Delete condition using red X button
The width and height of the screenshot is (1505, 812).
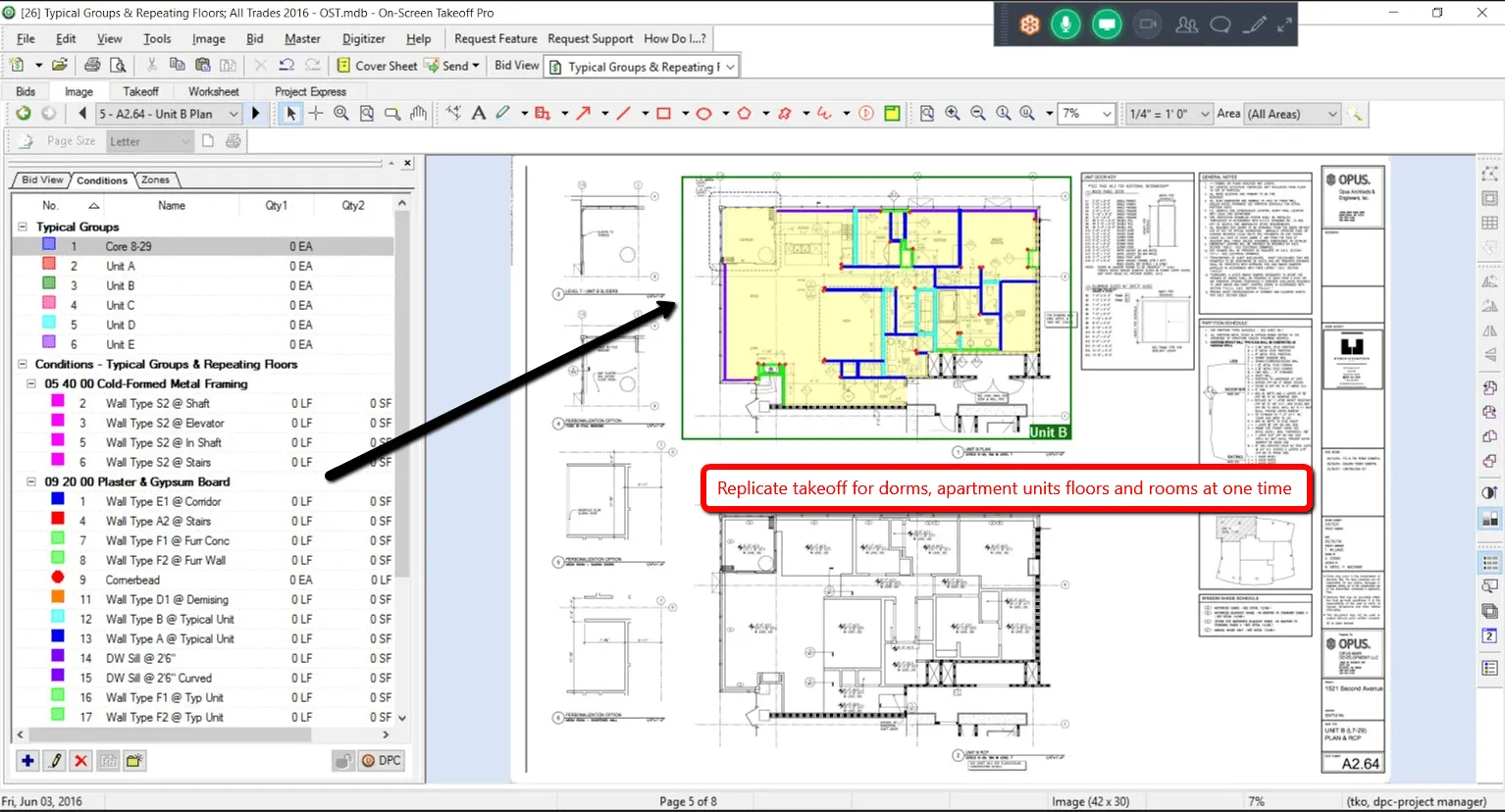pyautogui.click(x=81, y=761)
